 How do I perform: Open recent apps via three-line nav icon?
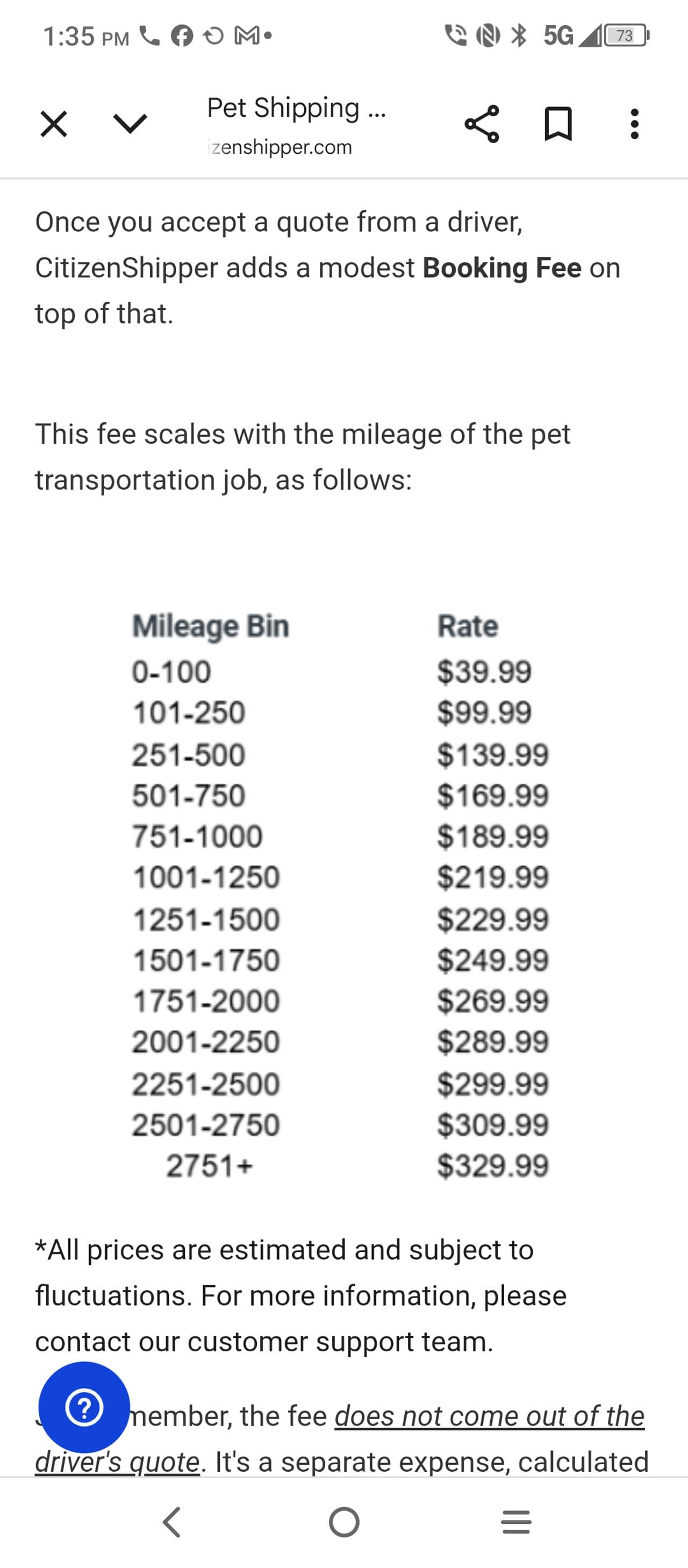(x=516, y=1522)
